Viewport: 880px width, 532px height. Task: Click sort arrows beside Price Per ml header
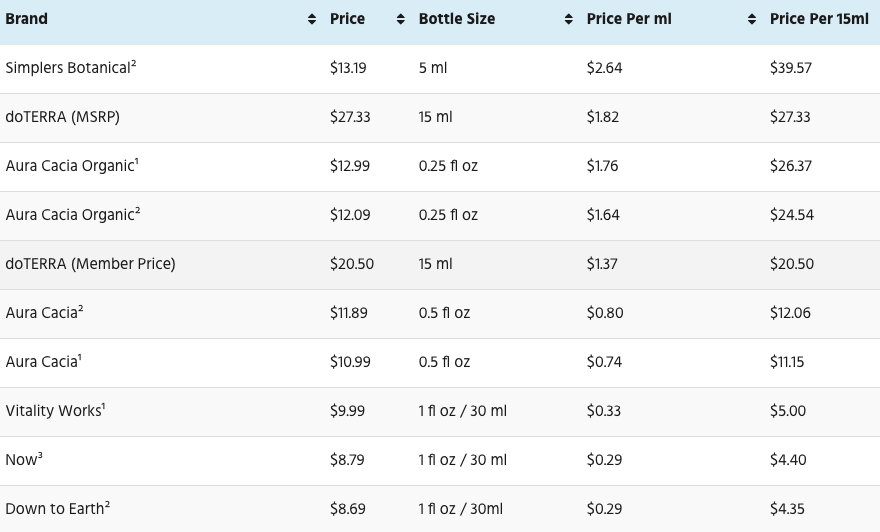(752, 20)
